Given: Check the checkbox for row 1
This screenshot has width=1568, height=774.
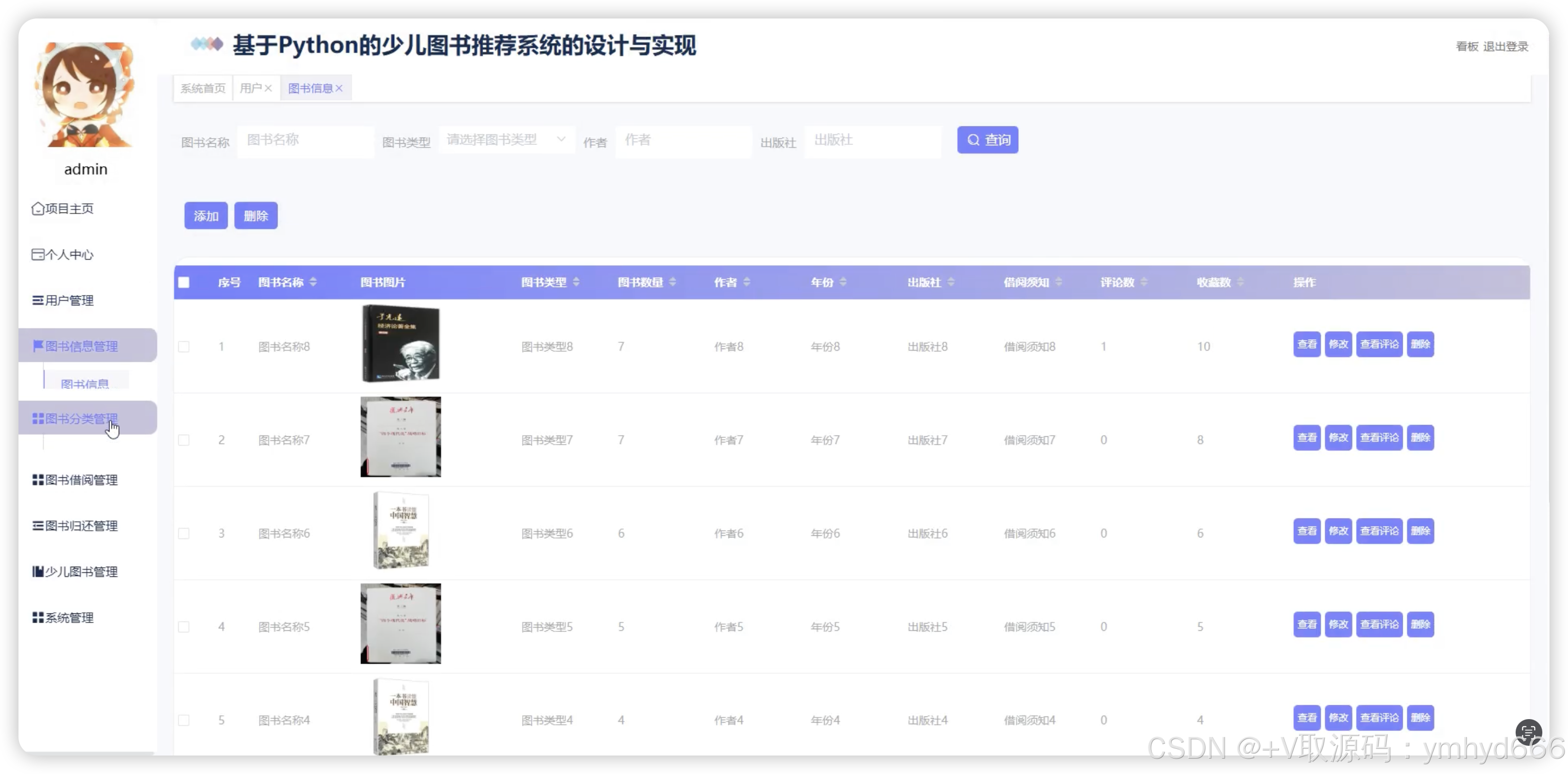Looking at the screenshot, I should (x=184, y=347).
